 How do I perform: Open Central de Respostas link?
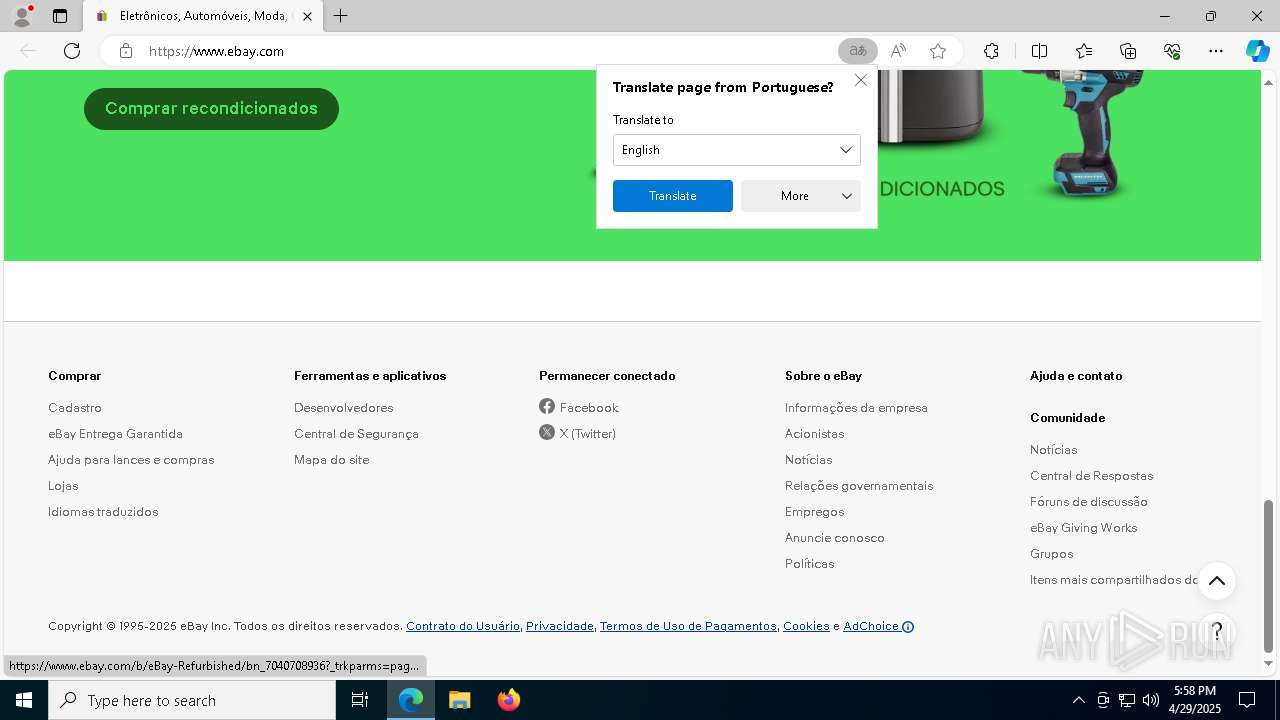coord(1091,475)
